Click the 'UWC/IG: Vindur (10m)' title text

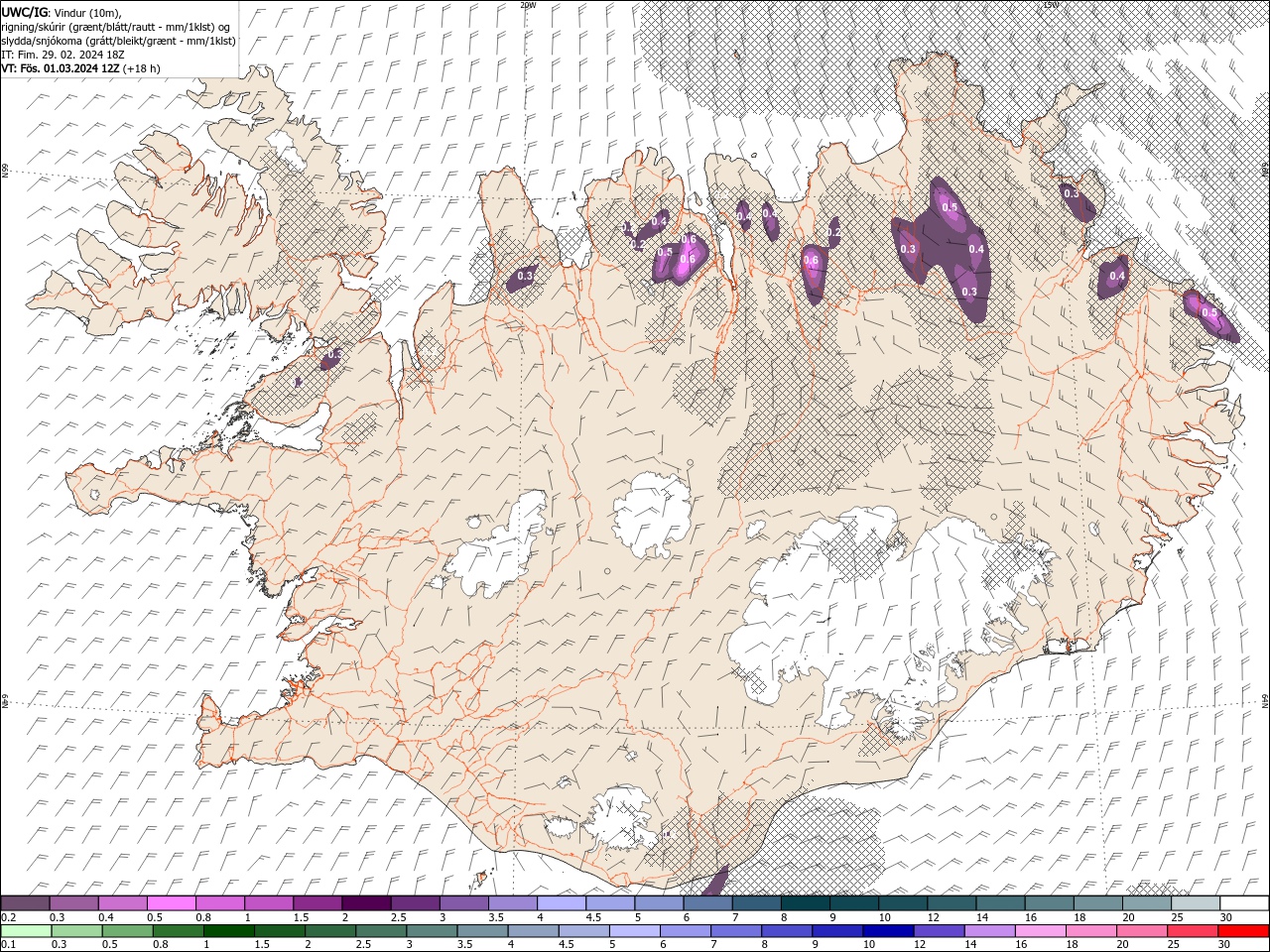pos(62,12)
